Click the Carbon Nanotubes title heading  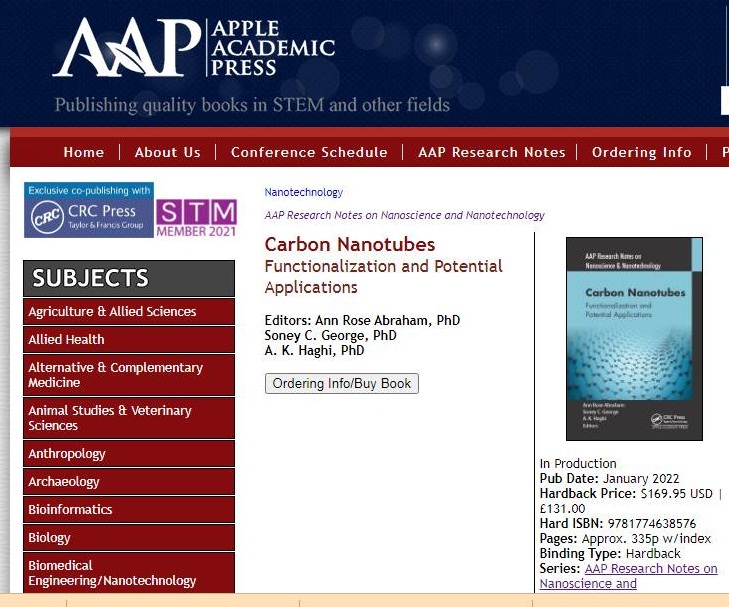click(350, 244)
